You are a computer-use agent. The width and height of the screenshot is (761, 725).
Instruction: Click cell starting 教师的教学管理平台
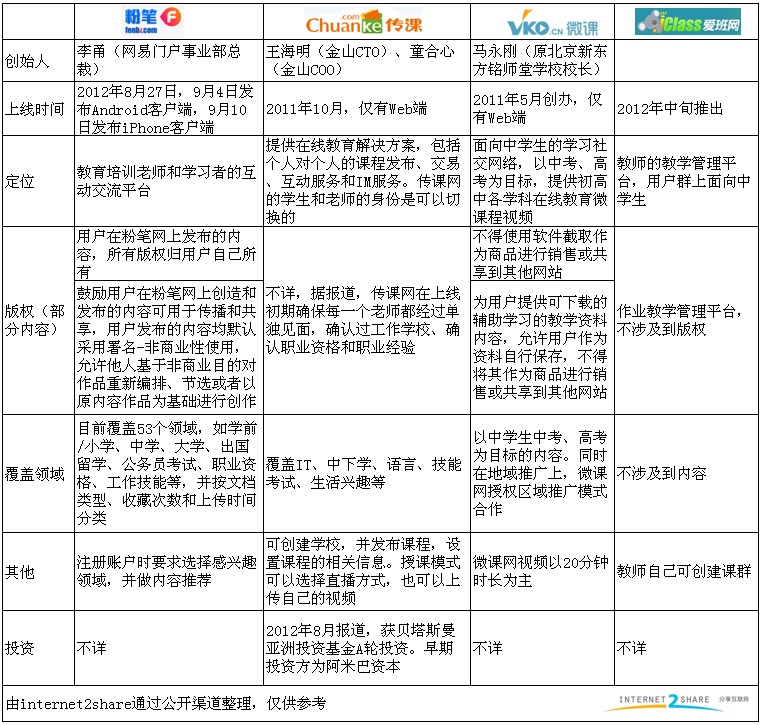[x=686, y=181]
